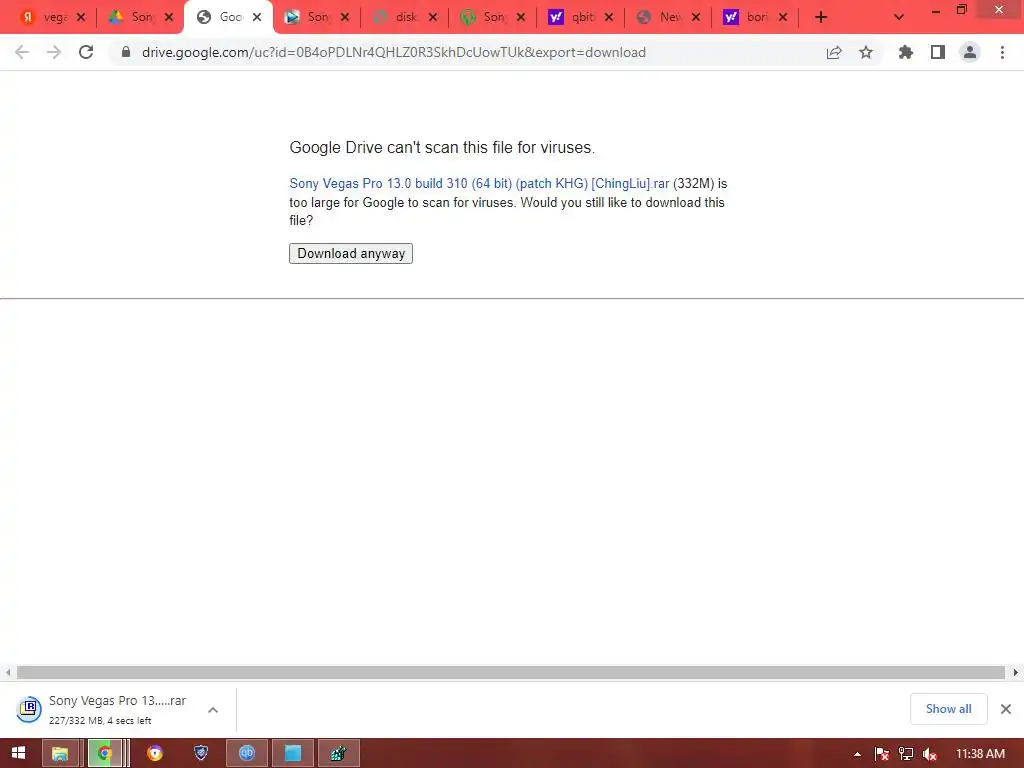Click the network tray icon
Screen dimensions: 1024x768
906,754
